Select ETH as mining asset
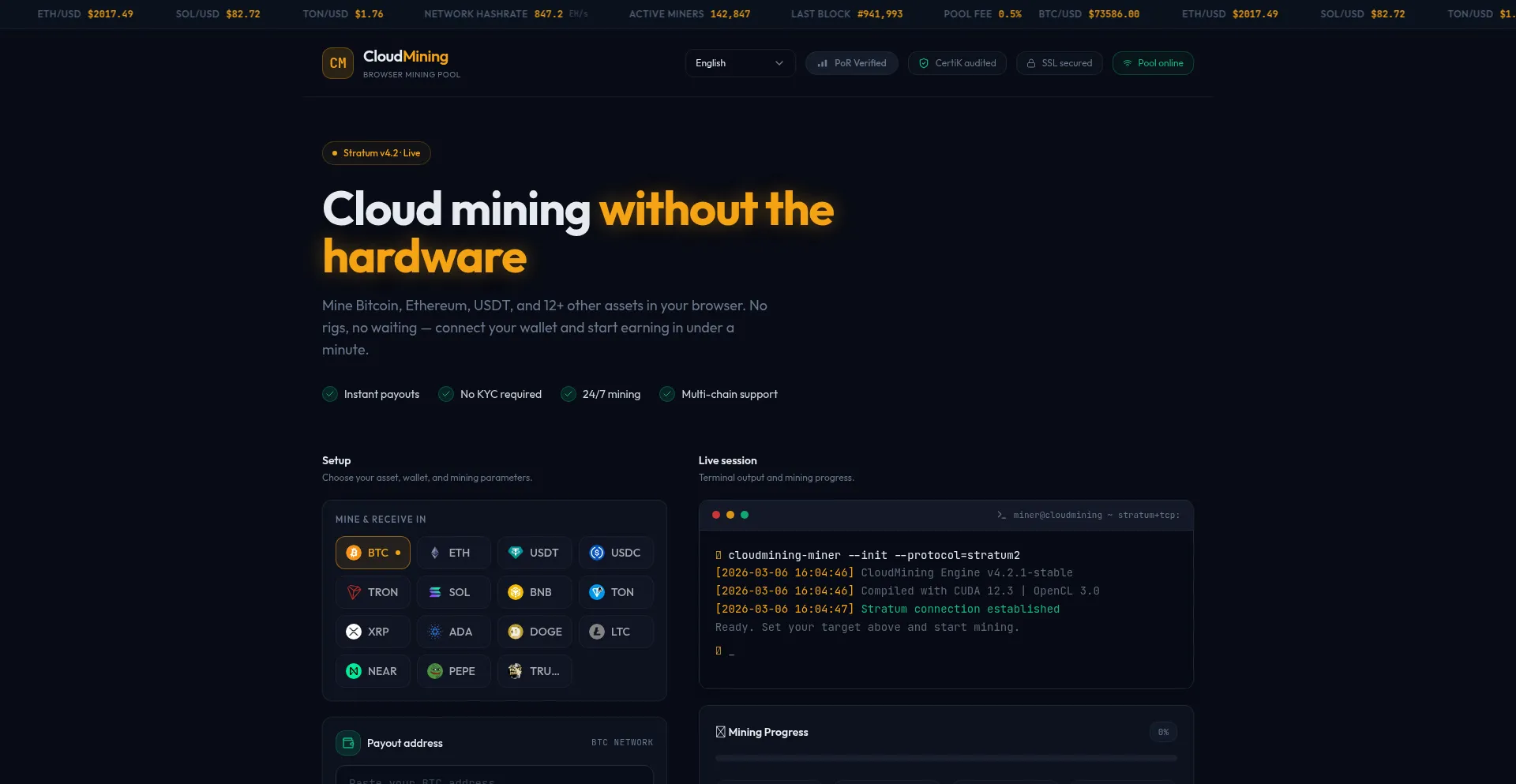This screenshot has width=1516, height=784. [x=454, y=553]
